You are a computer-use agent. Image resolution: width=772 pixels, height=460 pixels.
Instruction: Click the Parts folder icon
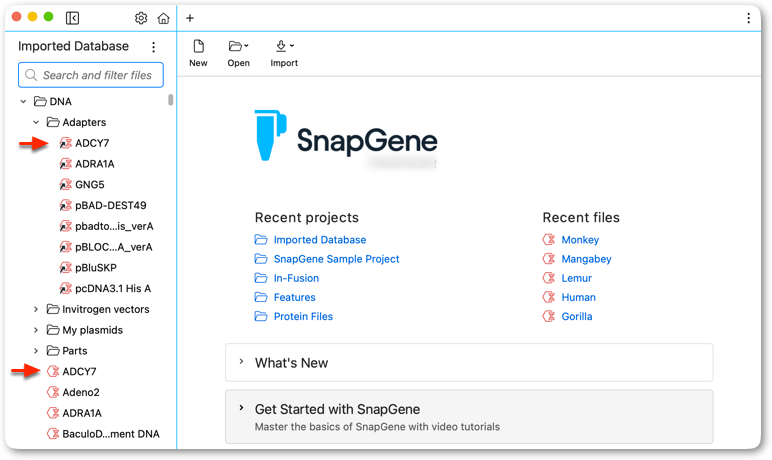[53, 350]
